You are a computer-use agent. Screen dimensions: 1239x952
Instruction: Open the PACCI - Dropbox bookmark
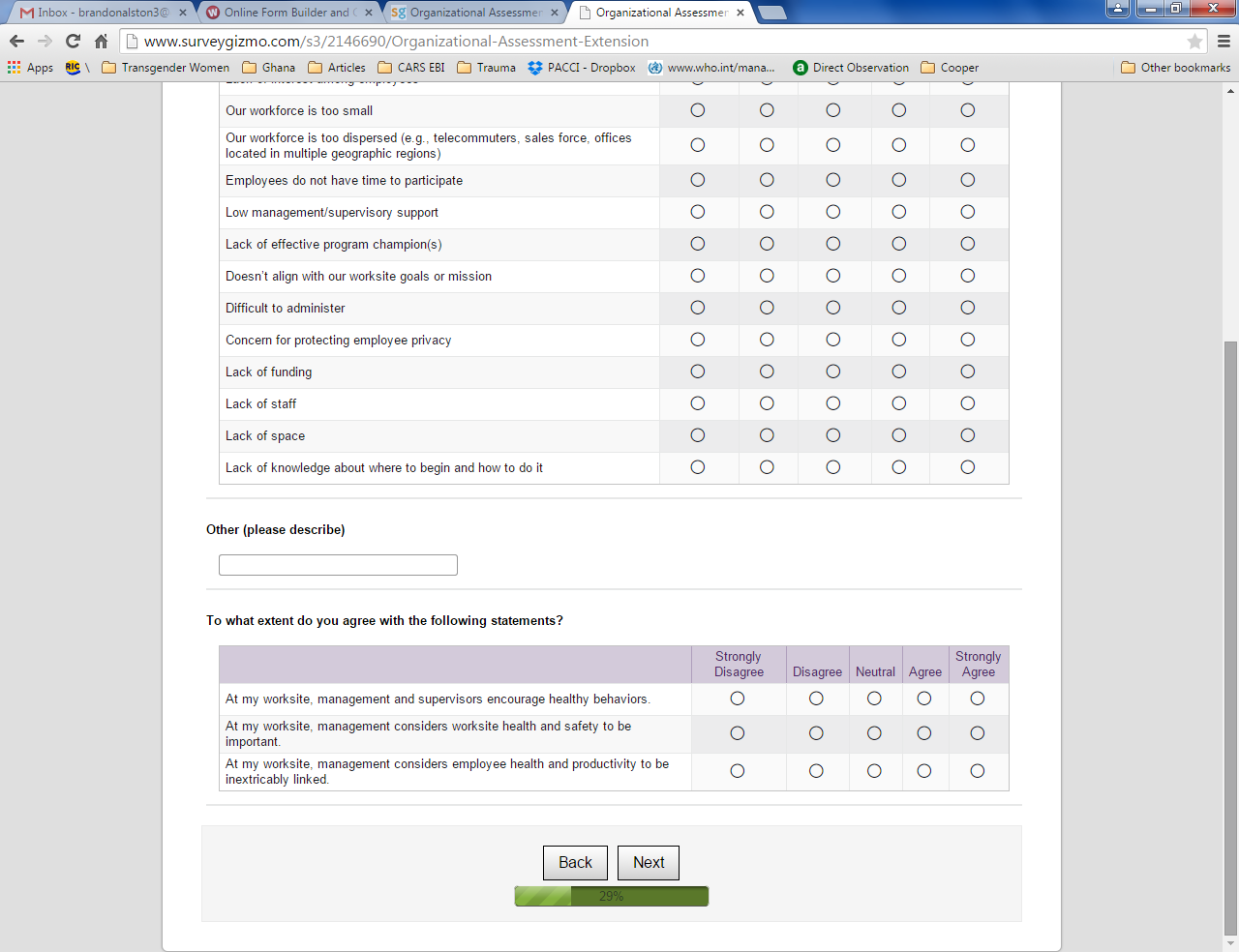(x=582, y=68)
